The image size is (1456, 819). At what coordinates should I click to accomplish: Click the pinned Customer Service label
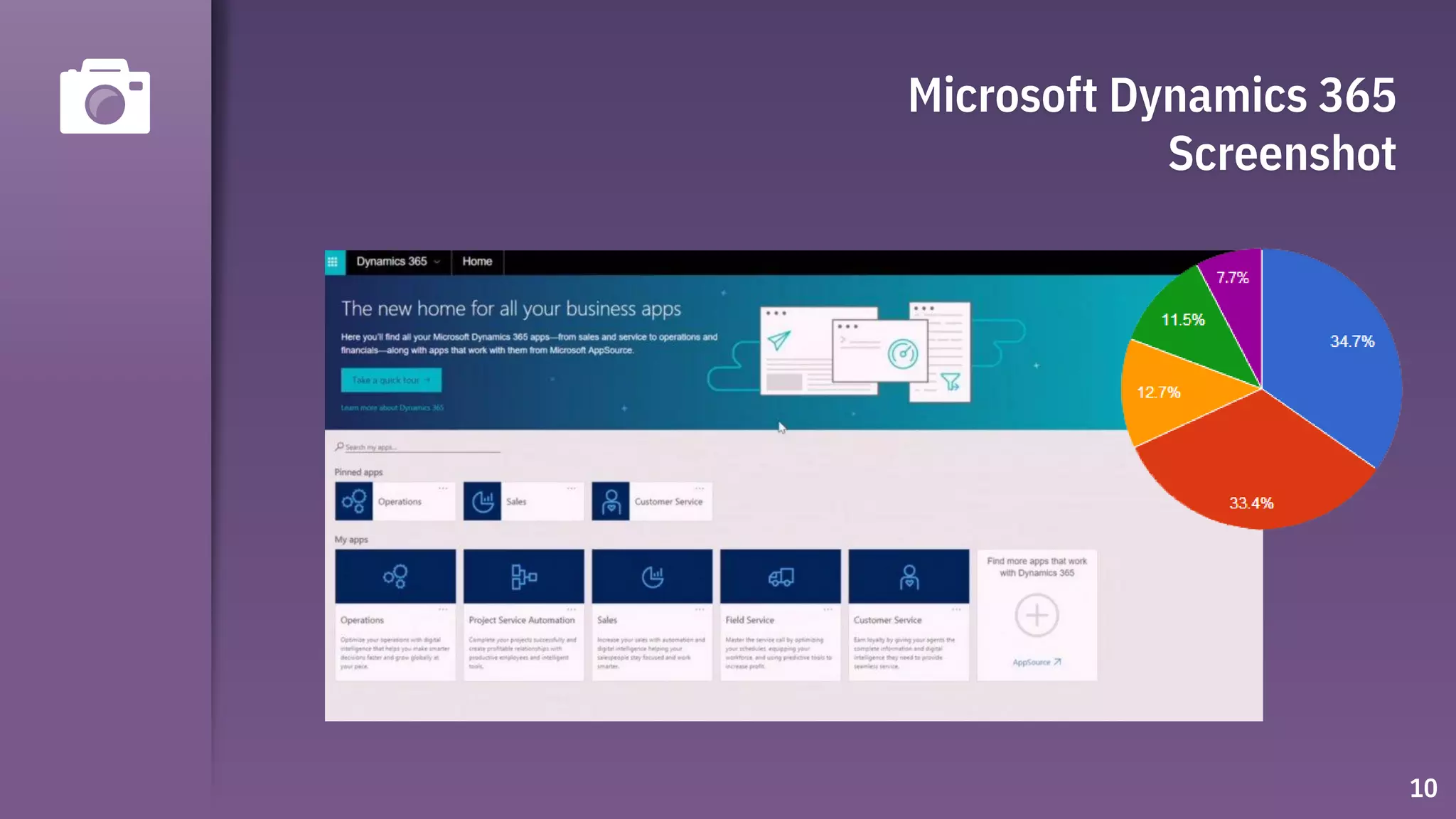668,501
